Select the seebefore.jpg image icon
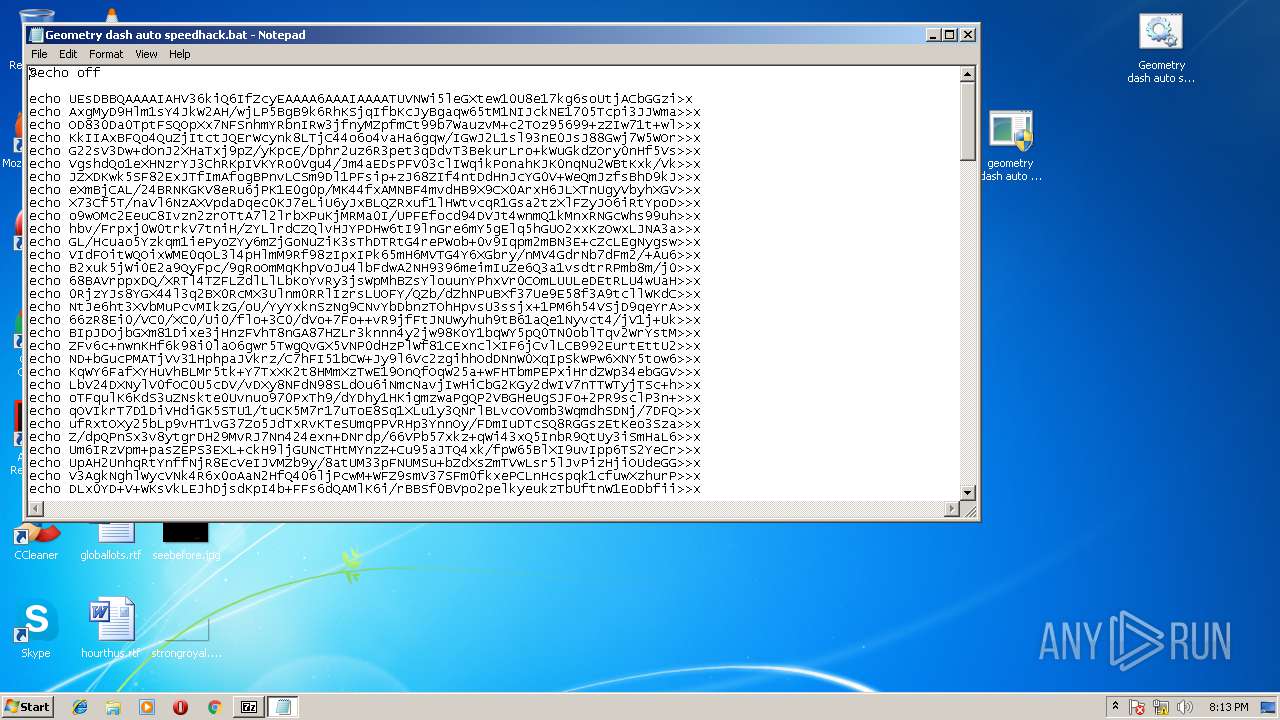This screenshot has width=1280, height=720. pyautogui.click(x=186, y=541)
